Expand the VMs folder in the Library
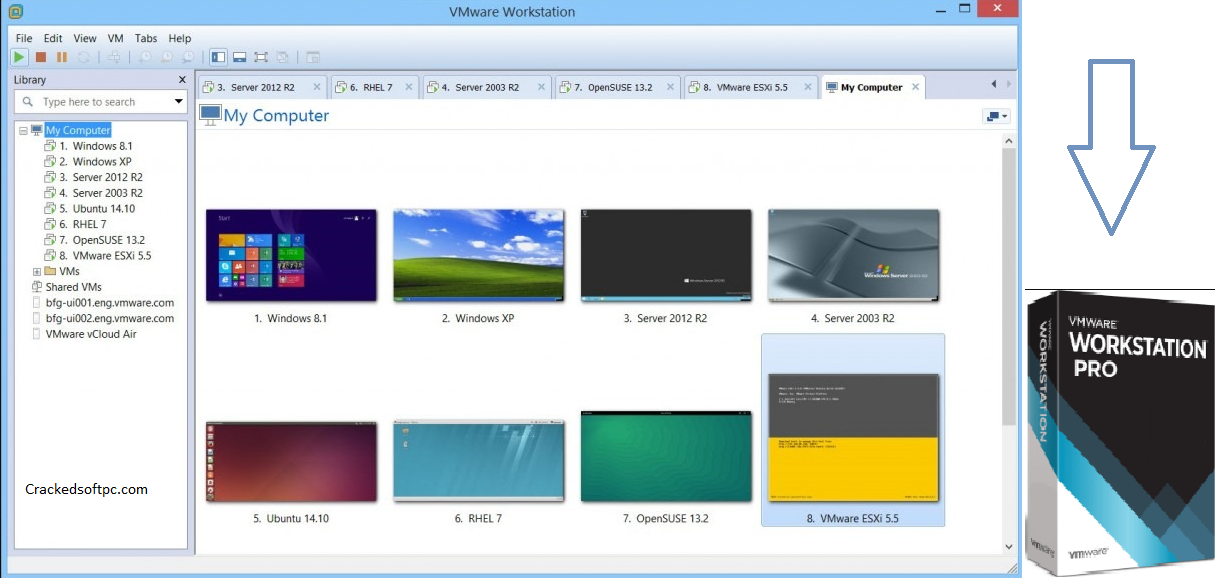The width and height of the screenshot is (1224, 580). pos(37,271)
